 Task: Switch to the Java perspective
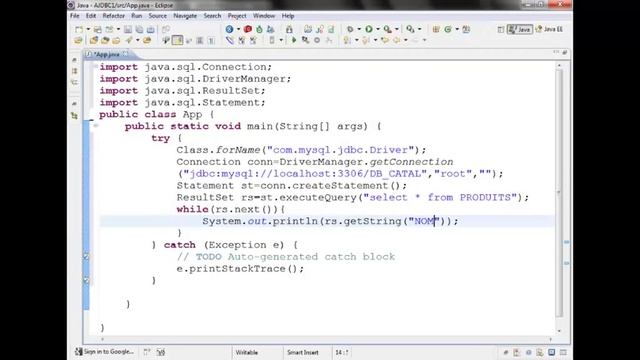520,29
